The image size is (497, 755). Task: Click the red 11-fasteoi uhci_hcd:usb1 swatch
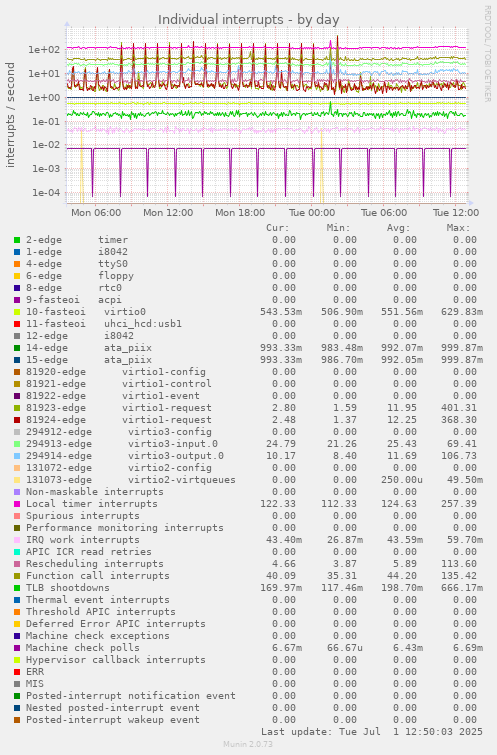point(17,324)
